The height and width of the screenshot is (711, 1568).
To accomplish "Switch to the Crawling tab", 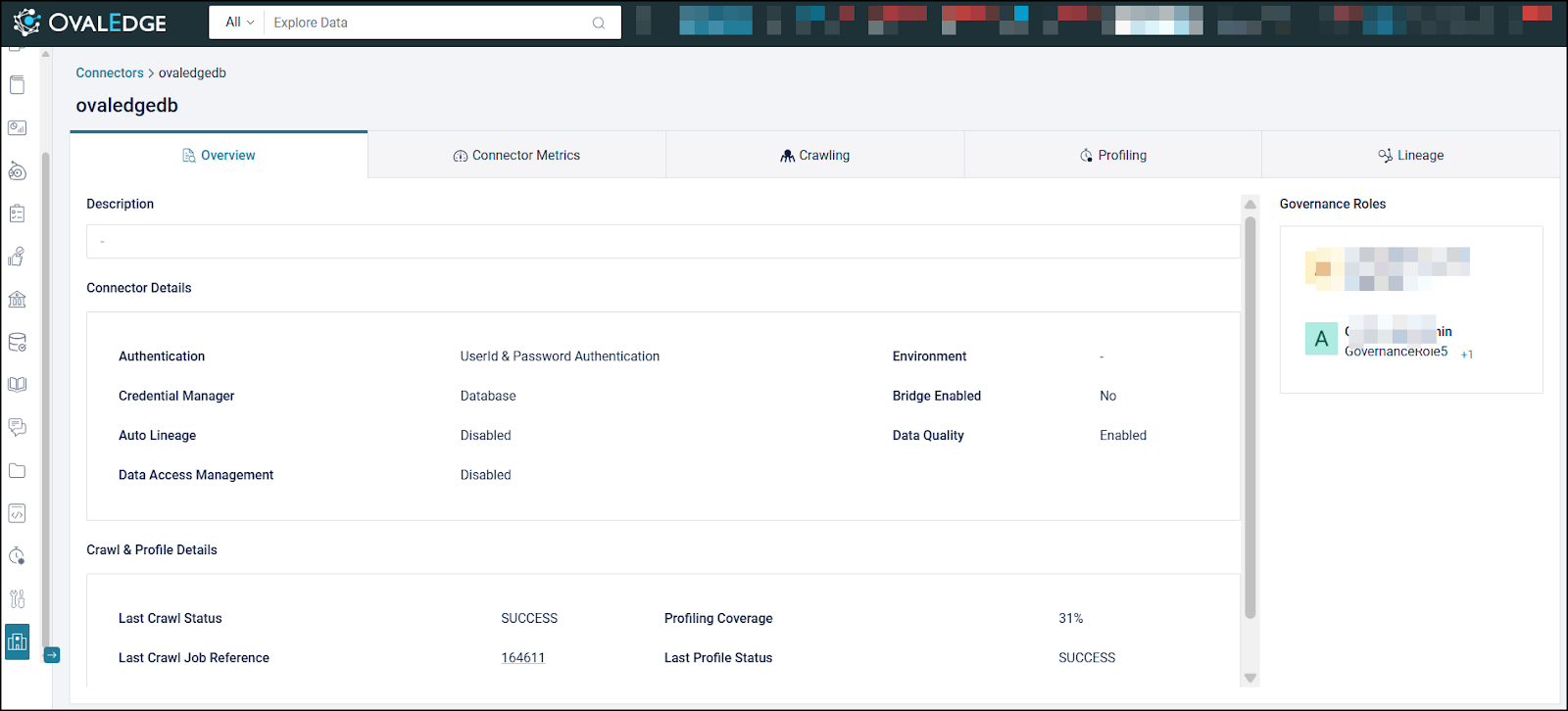I will tap(814, 156).
